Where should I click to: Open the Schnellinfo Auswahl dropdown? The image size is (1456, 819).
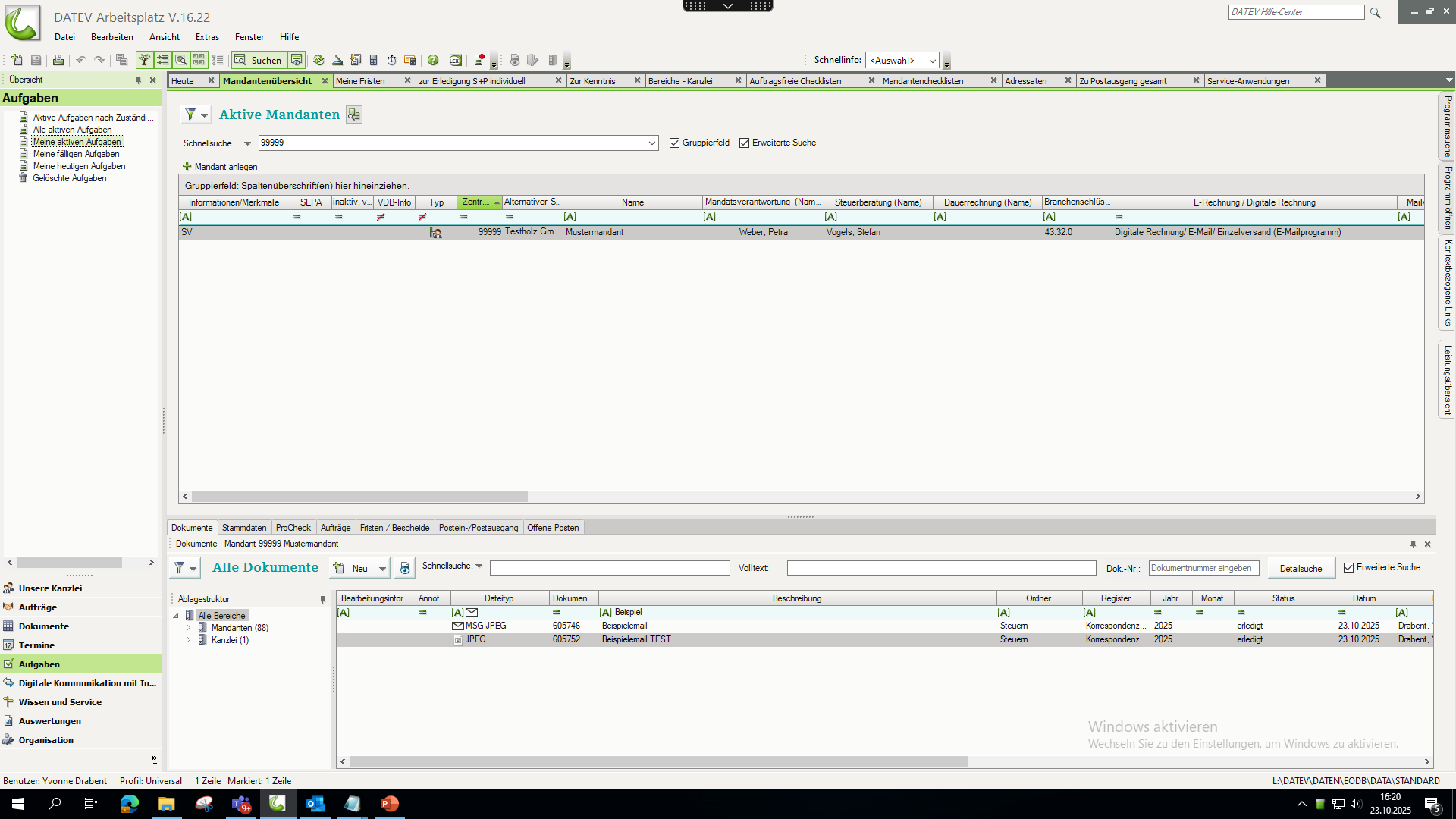[932, 61]
